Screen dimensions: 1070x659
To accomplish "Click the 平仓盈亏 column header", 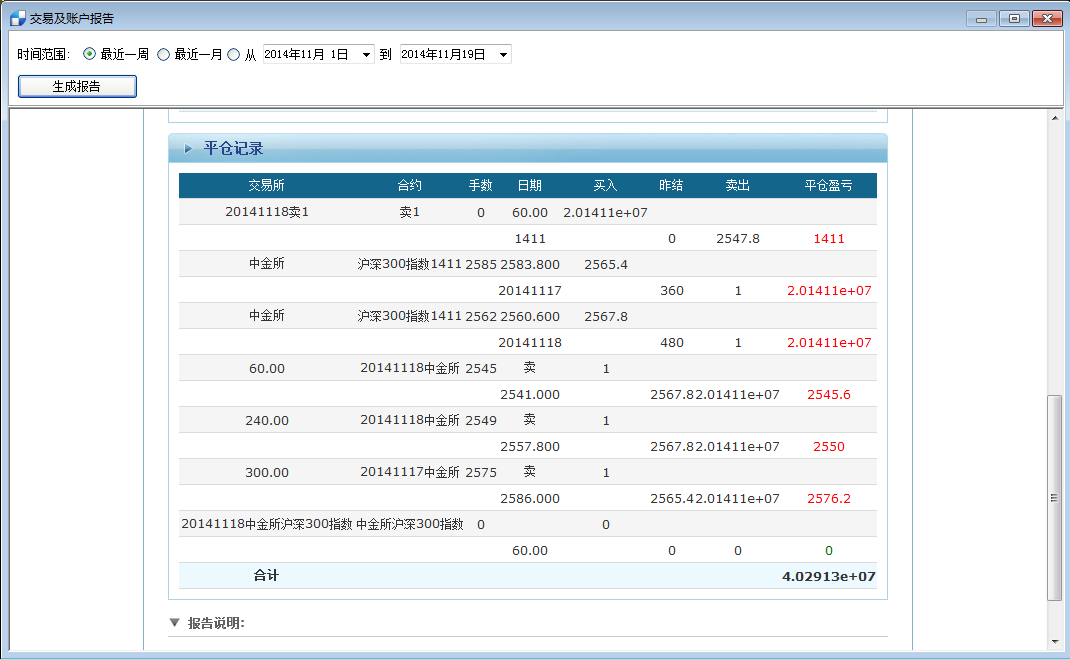I will click(x=829, y=185).
